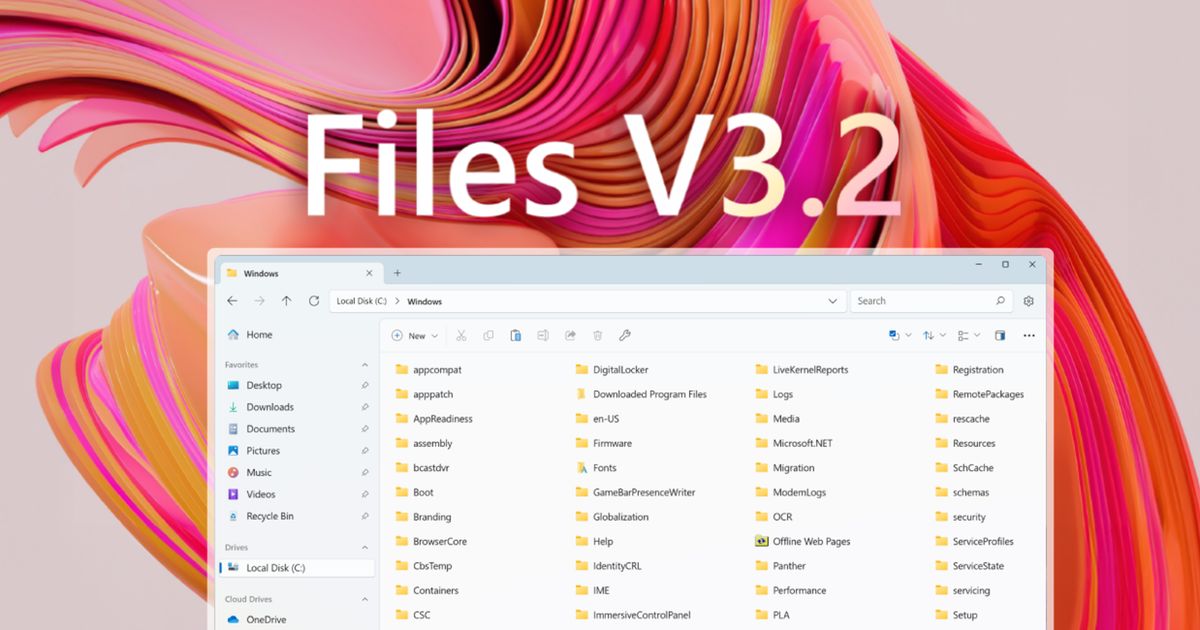This screenshot has height=630, width=1200.
Task: Click the Cut scissors icon
Action: coord(461,336)
